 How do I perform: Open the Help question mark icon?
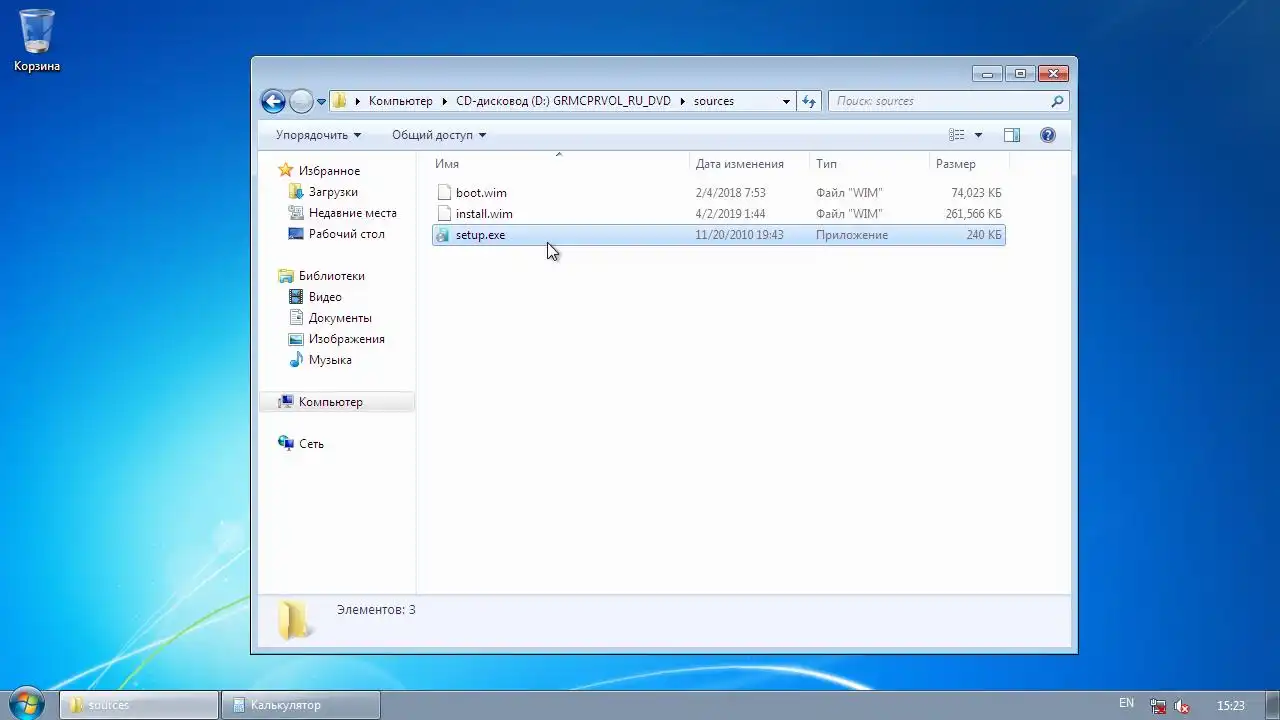click(1048, 135)
